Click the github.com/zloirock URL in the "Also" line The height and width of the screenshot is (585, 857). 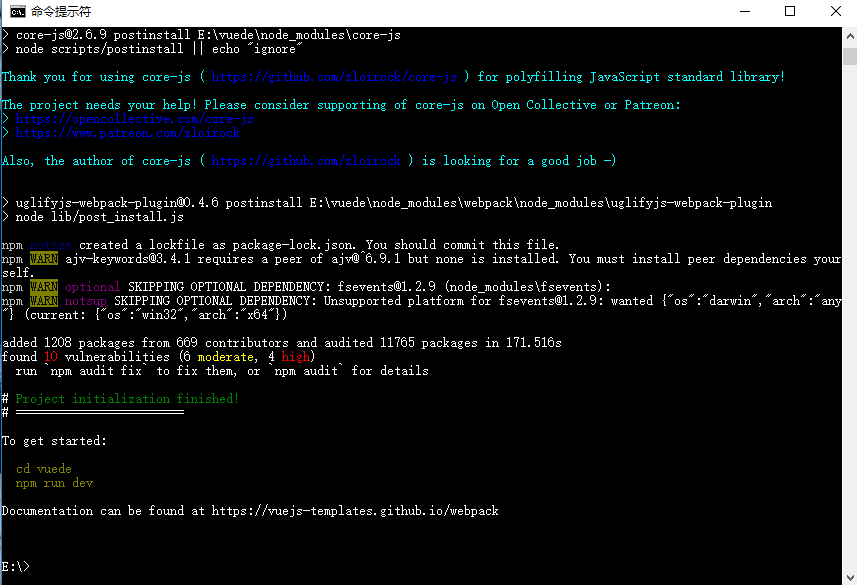point(306,161)
